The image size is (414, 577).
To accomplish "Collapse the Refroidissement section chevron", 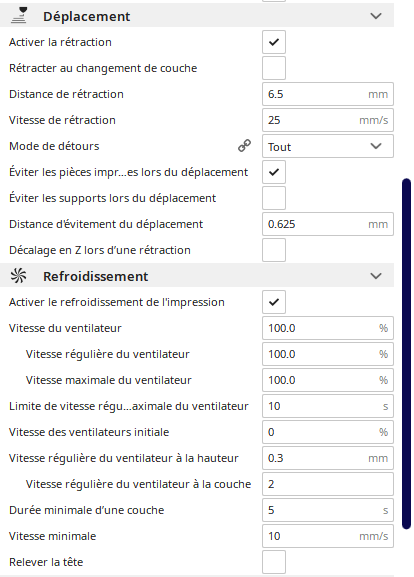I will pos(376,276).
